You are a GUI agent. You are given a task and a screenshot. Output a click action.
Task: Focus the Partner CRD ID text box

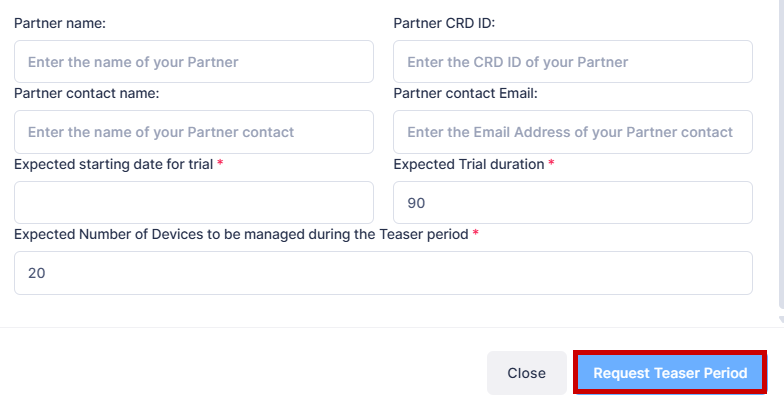click(x=572, y=62)
